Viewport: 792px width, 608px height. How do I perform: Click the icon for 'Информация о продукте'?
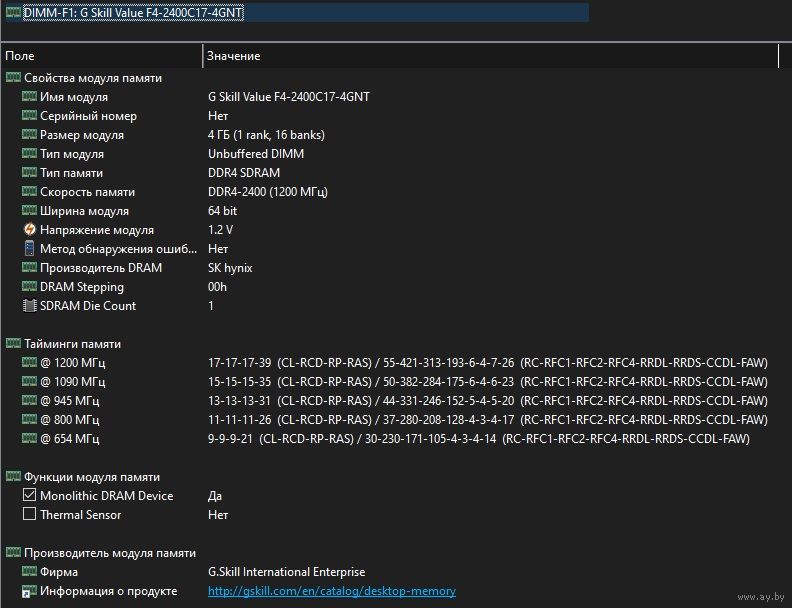(29, 591)
